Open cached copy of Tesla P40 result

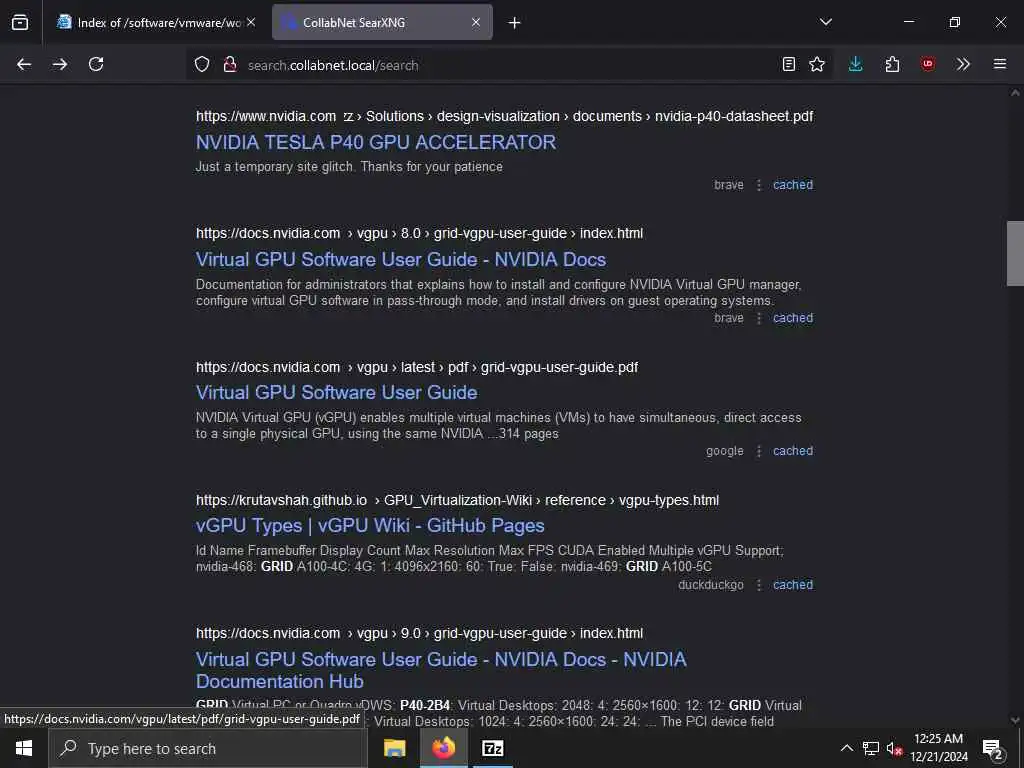pyautogui.click(x=793, y=185)
